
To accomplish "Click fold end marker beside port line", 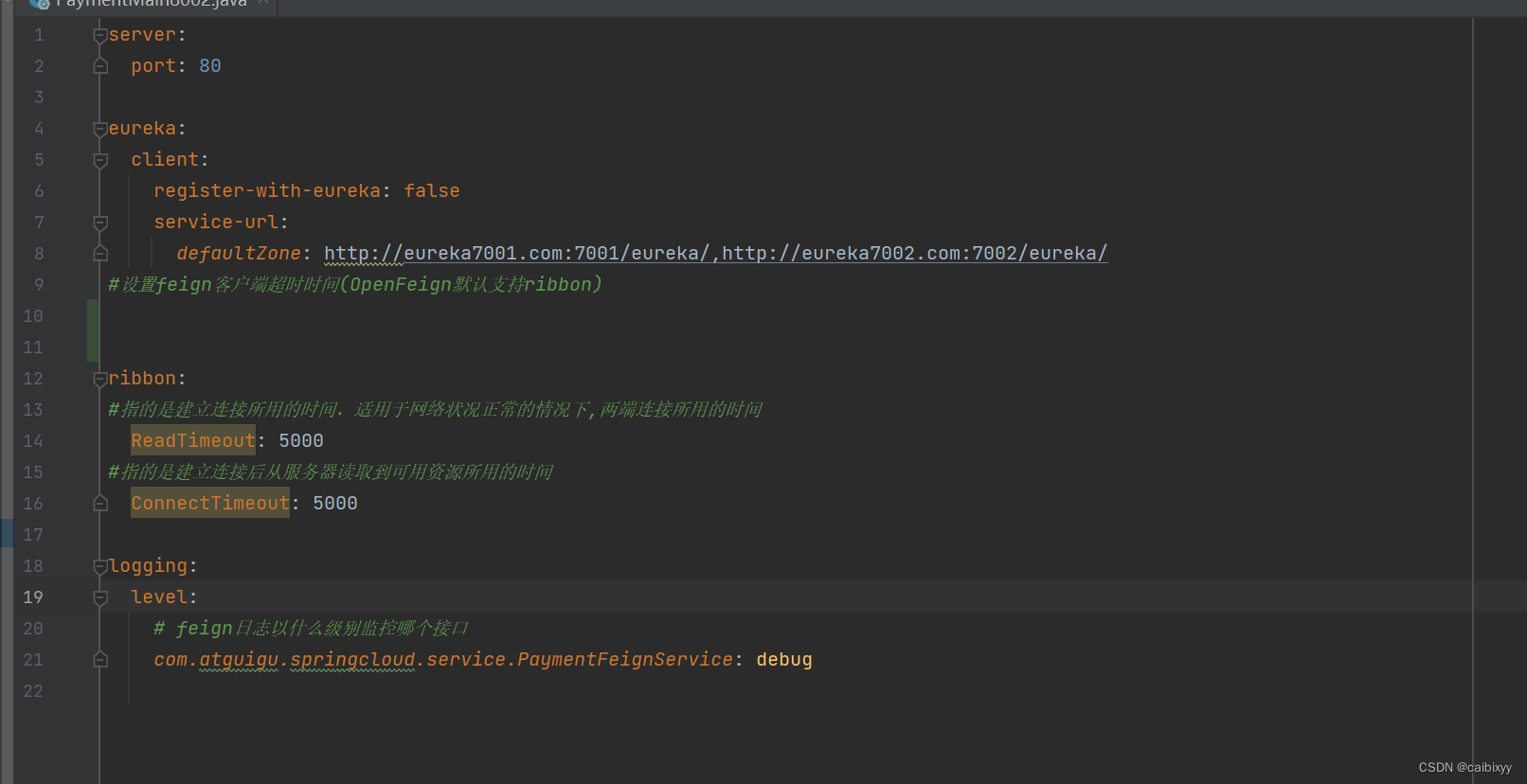I will click(x=100, y=66).
